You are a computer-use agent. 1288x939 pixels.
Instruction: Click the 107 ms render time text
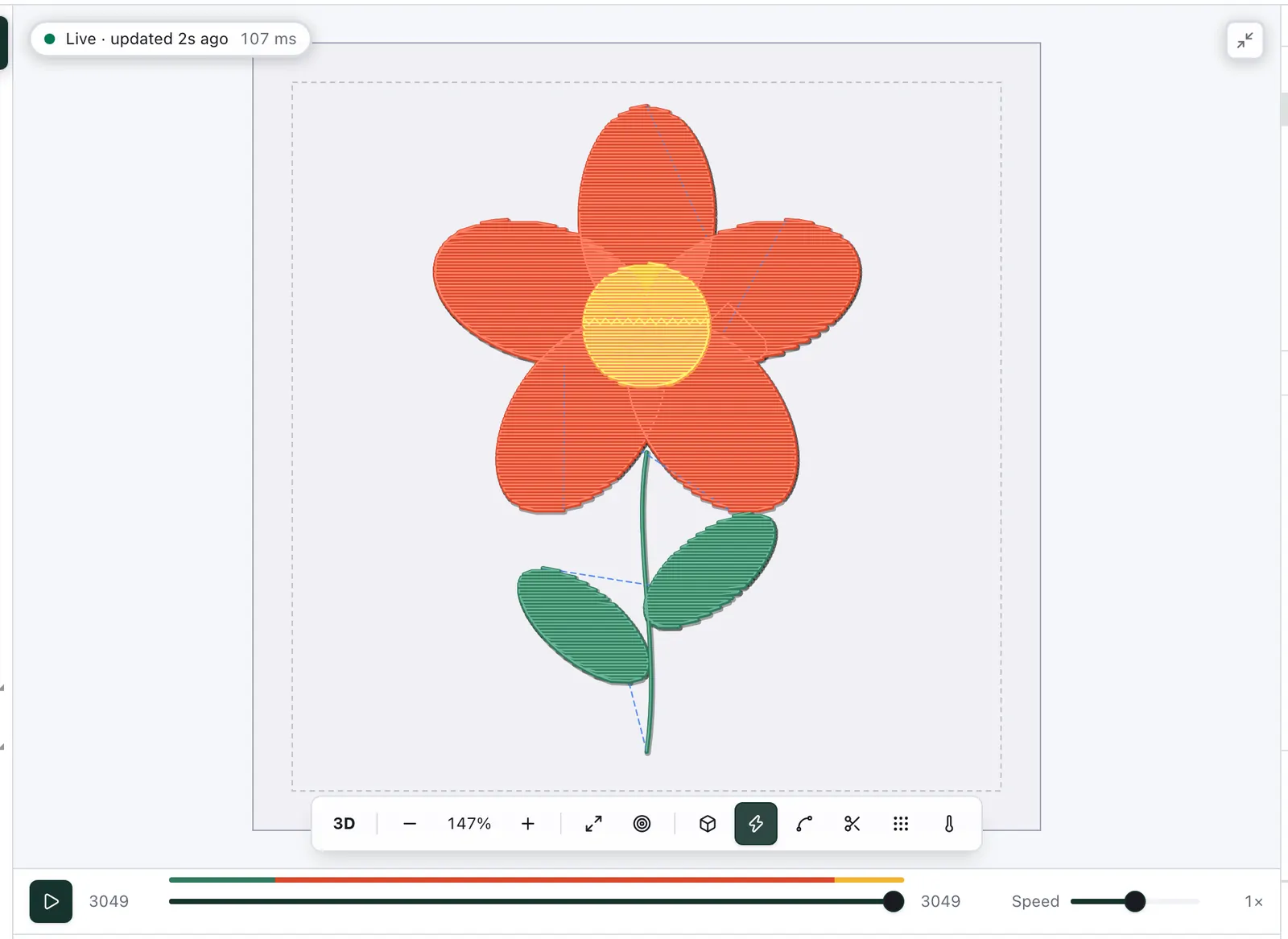coord(268,39)
